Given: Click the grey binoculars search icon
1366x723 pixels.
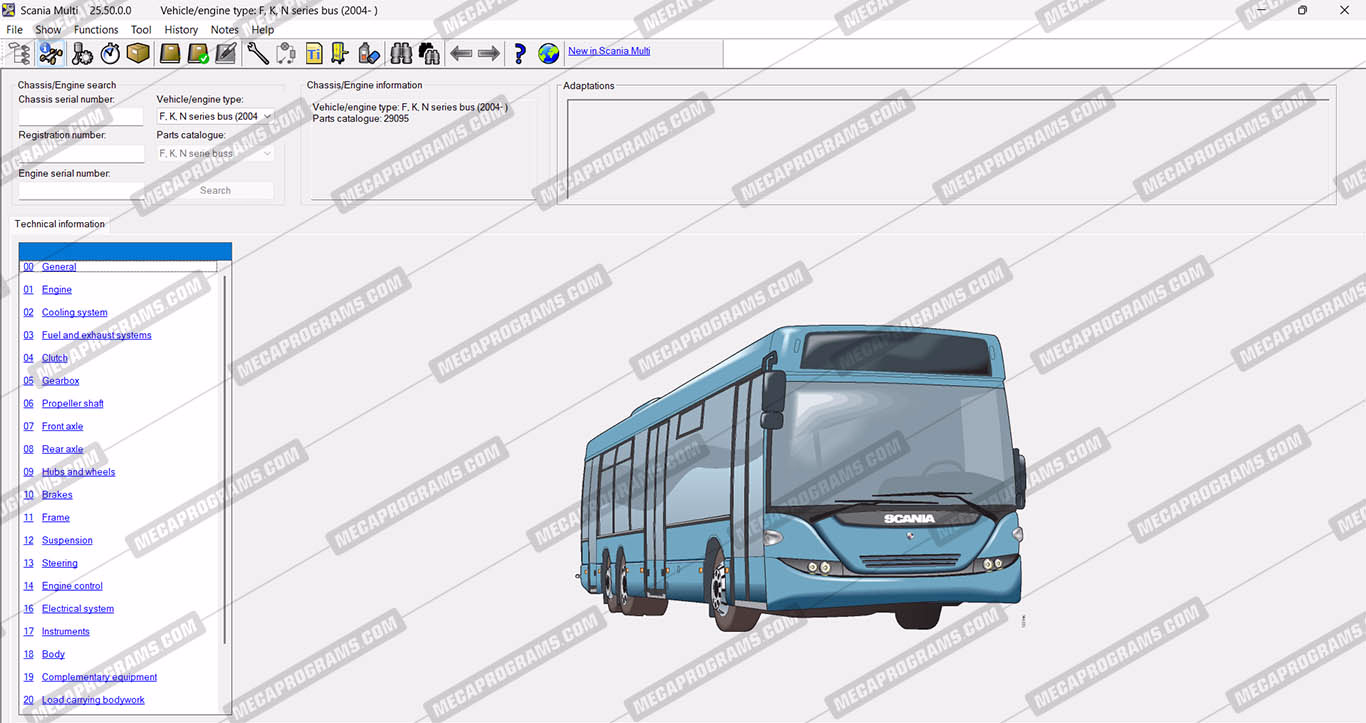Looking at the screenshot, I should [x=401, y=53].
